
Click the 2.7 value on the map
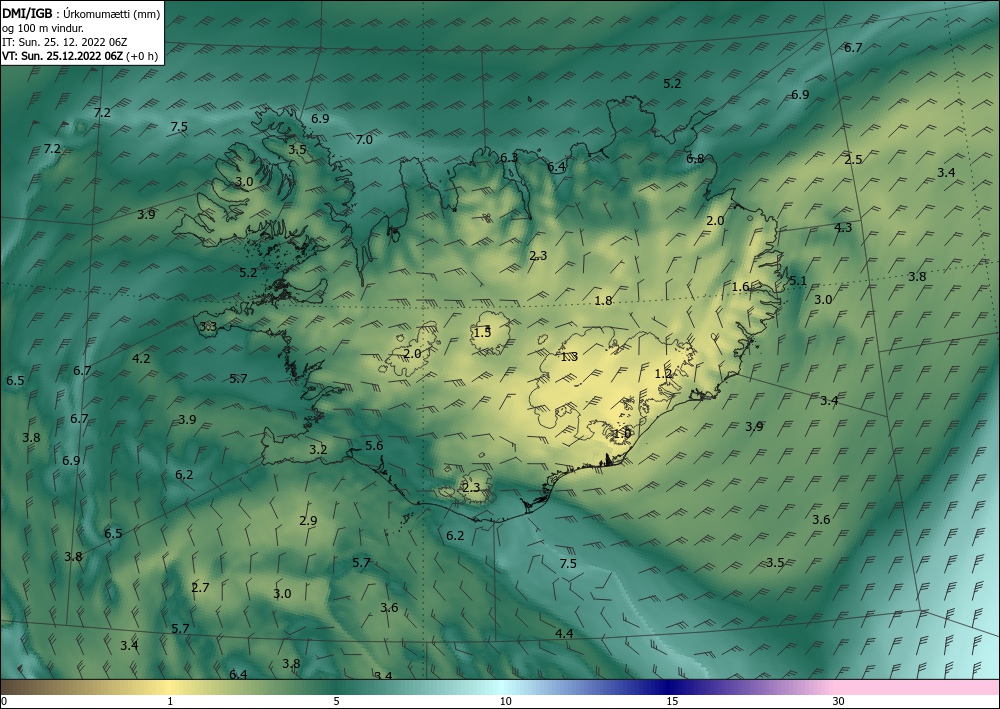point(200,587)
